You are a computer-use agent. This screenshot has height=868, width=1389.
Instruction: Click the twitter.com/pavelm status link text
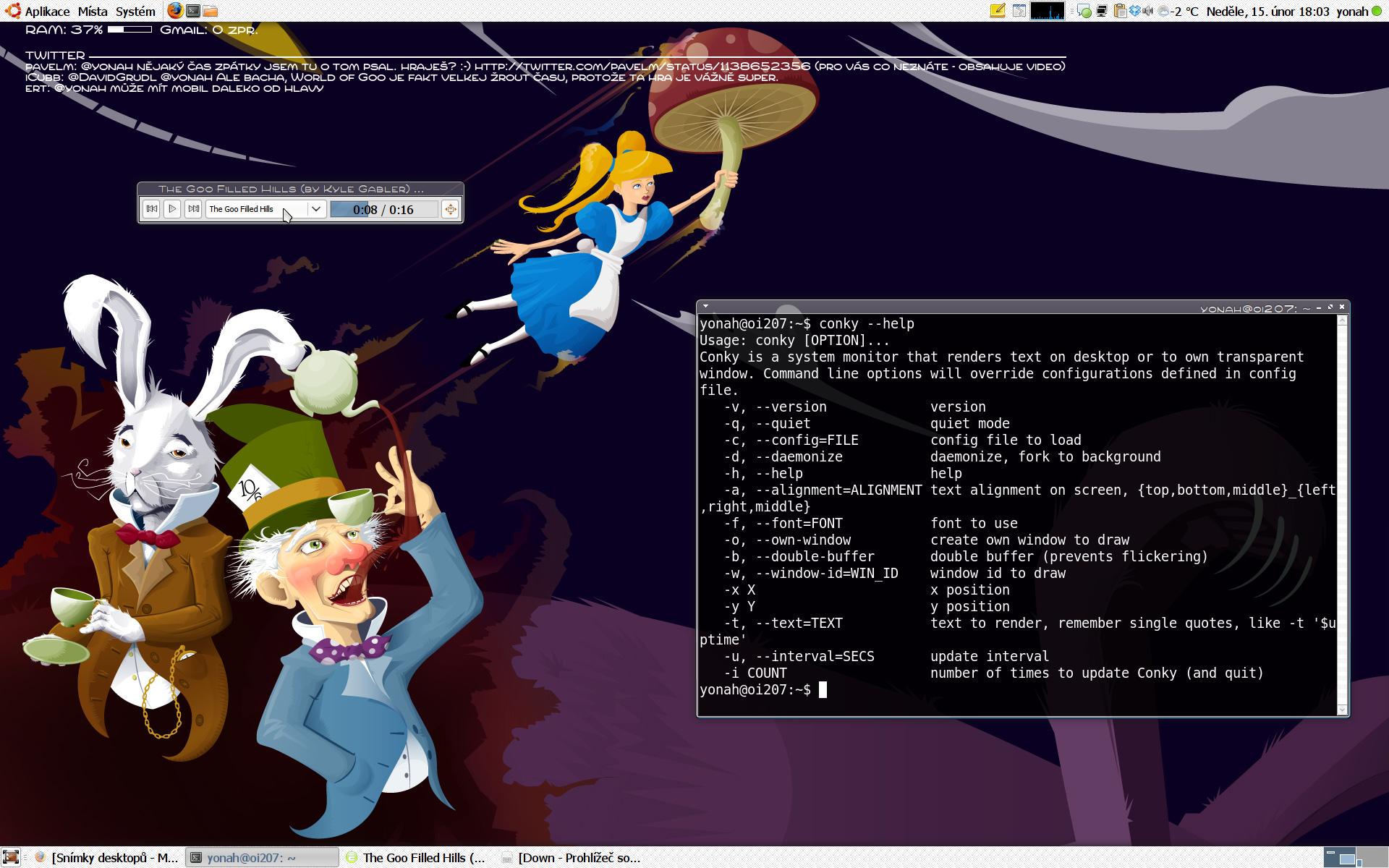[x=642, y=66]
